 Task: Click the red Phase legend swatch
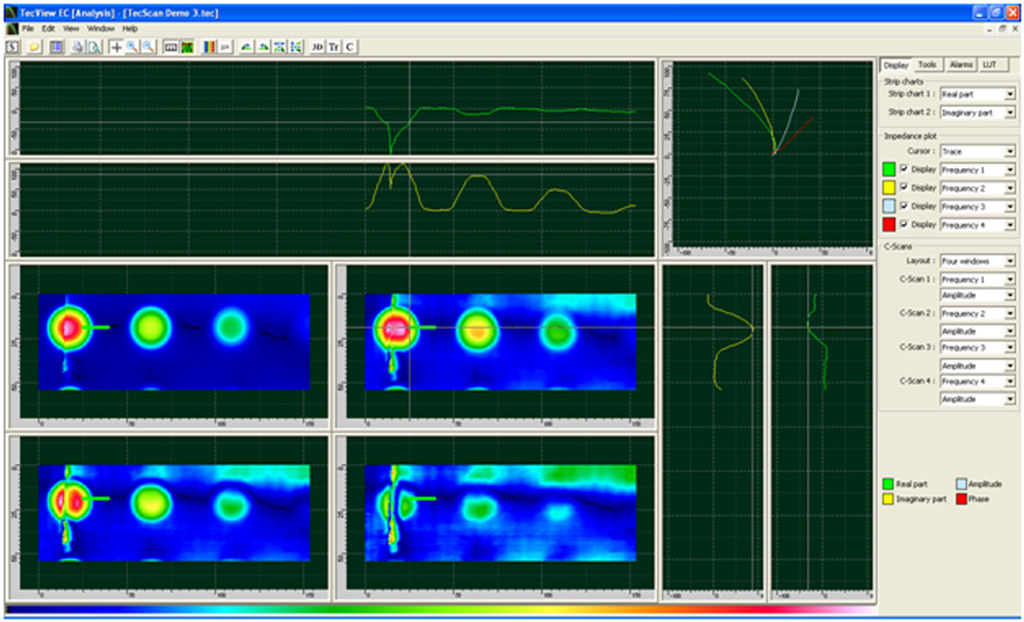[961, 499]
